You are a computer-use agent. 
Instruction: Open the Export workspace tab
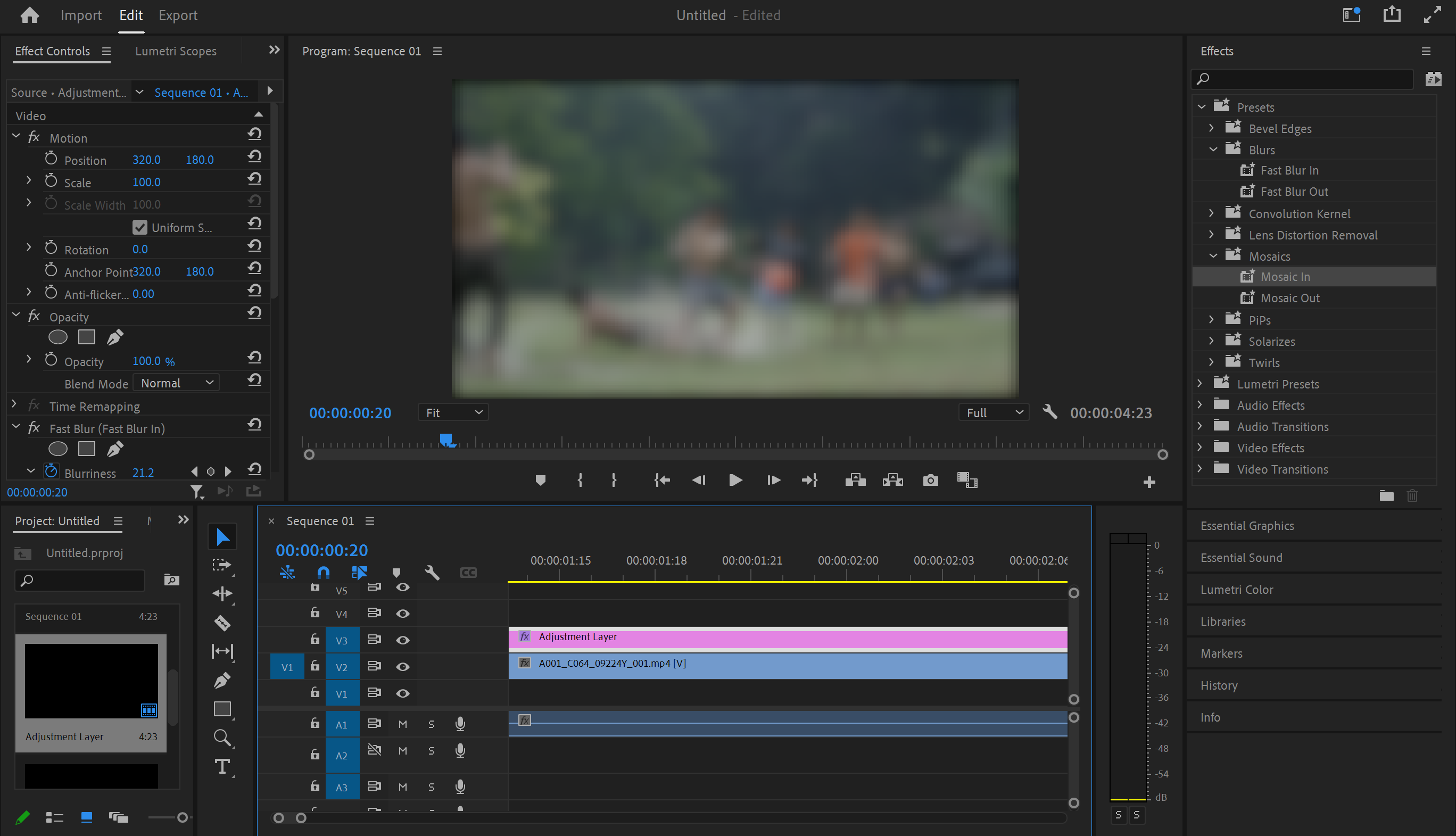tap(177, 15)
